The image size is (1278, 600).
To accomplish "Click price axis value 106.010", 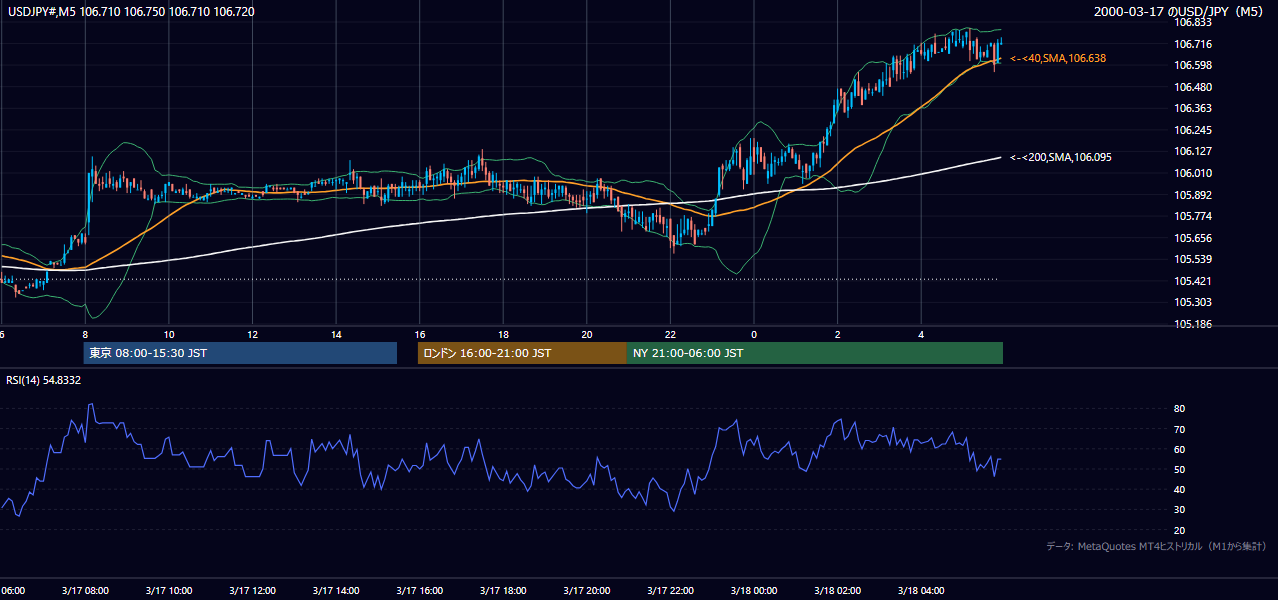I will click(1192, 173).
